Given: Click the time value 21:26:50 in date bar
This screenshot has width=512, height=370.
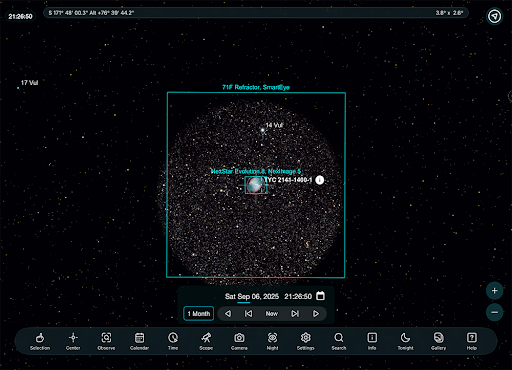Looking at the screenshot, I should tap(298, 296).
